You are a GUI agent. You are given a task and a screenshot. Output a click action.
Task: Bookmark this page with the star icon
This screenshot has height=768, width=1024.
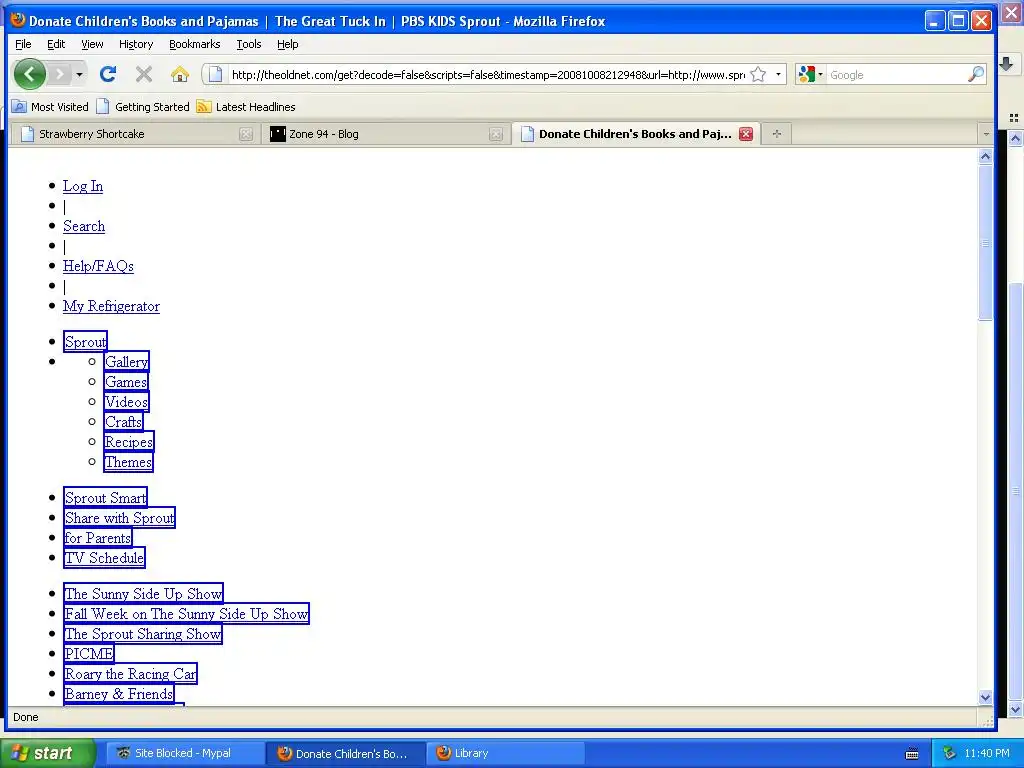758,74
